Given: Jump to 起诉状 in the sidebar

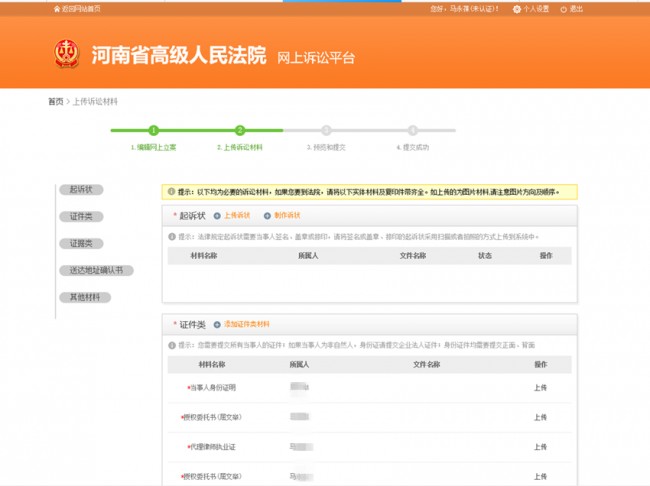Looking at the screenshot, I should pyautogui.click(x=81, y=190).
